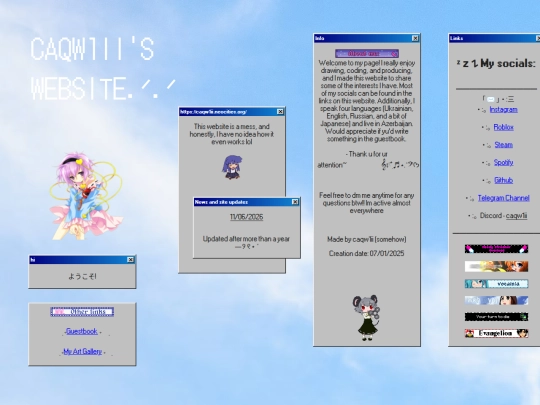Click the This website is a mess text
540x405 pixels.
[x=232, y=134]
